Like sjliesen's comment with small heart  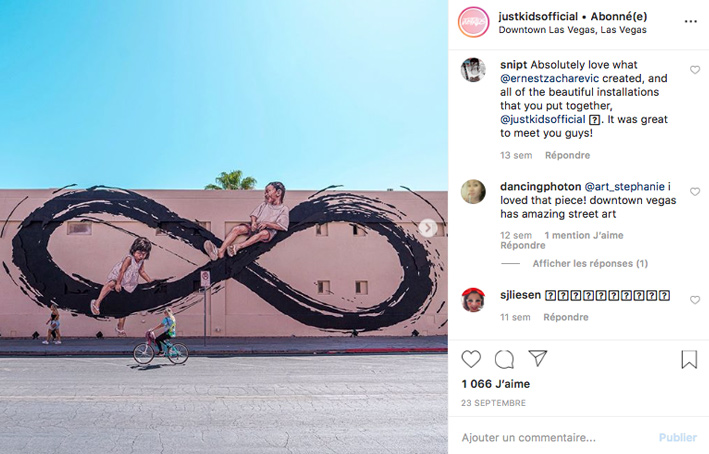pyautogui.click(x=695, y=300)
